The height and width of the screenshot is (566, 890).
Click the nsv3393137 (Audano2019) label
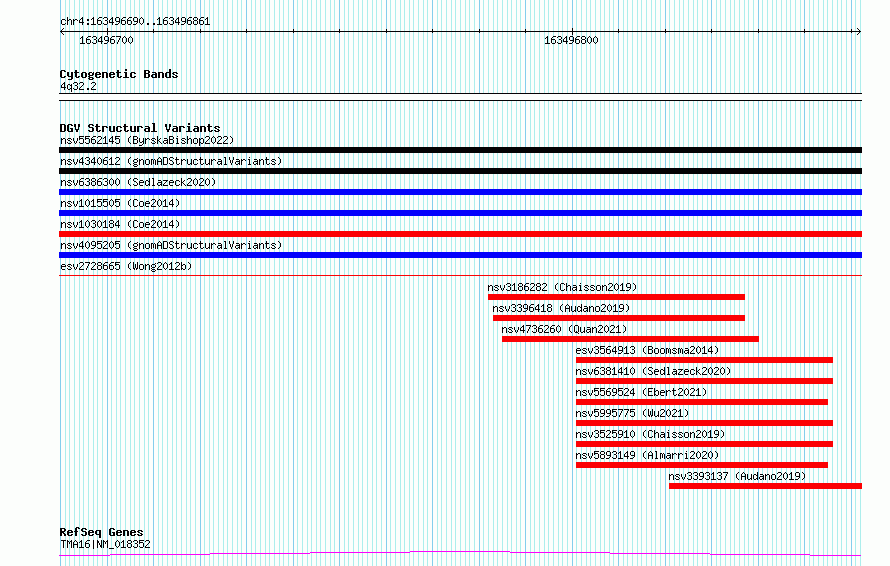(737, 476)
